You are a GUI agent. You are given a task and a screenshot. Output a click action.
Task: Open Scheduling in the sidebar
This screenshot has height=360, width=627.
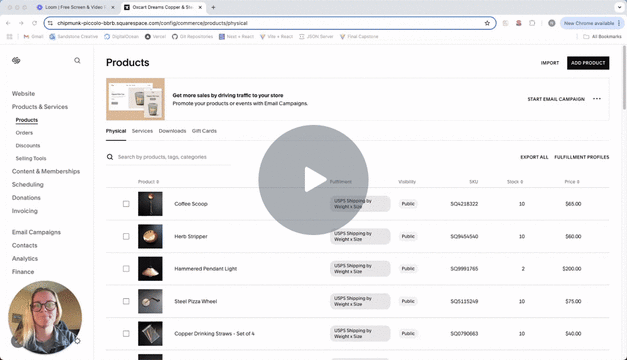pyautogui.click(x=28, y=184)
